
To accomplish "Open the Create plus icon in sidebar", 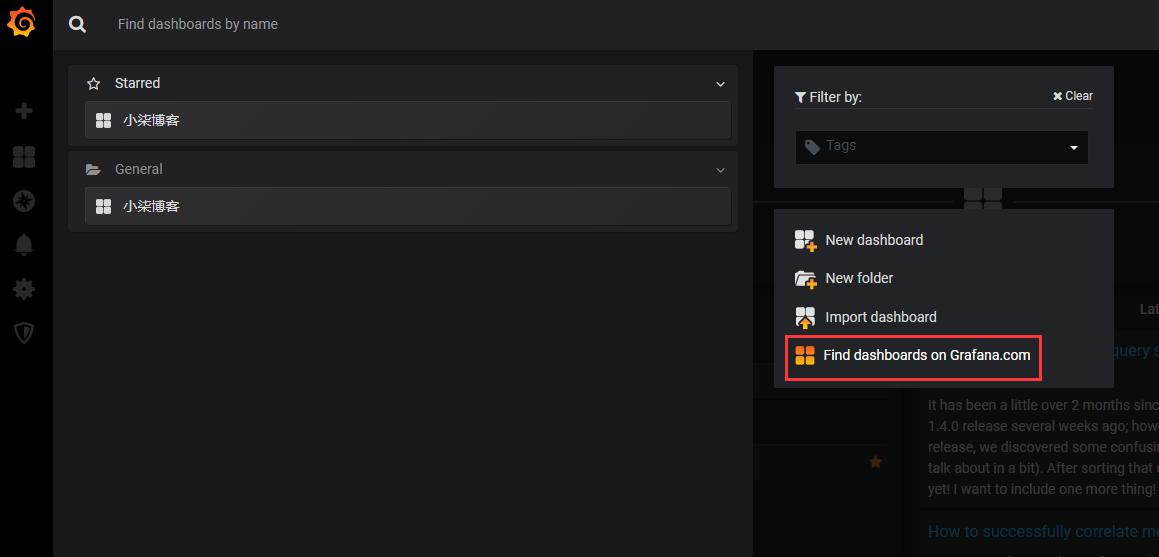I will click(x=24, y=112).
